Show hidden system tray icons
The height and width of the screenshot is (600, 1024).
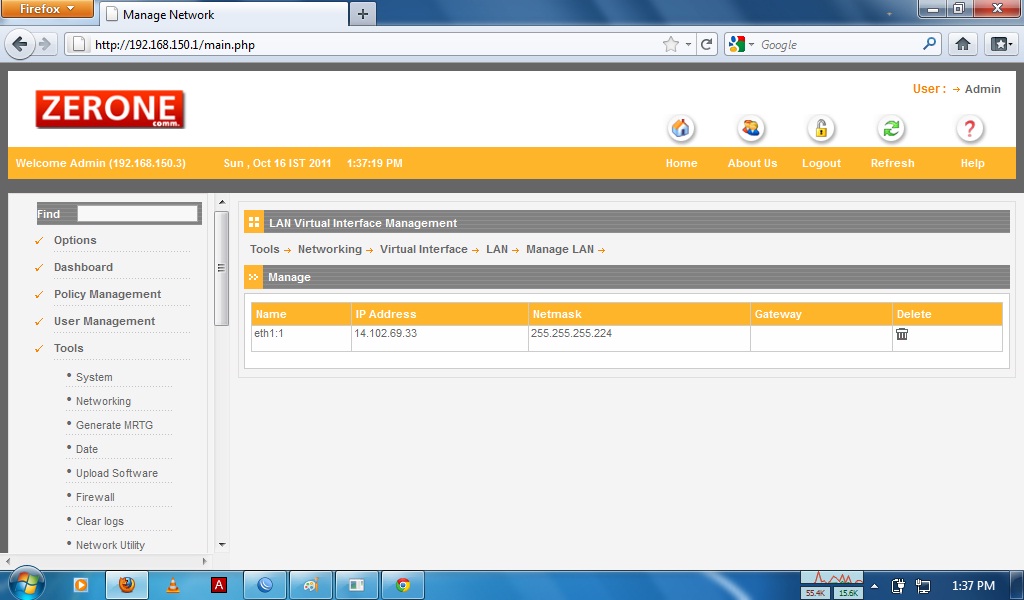pyautogui.click(x=875, y=586)
